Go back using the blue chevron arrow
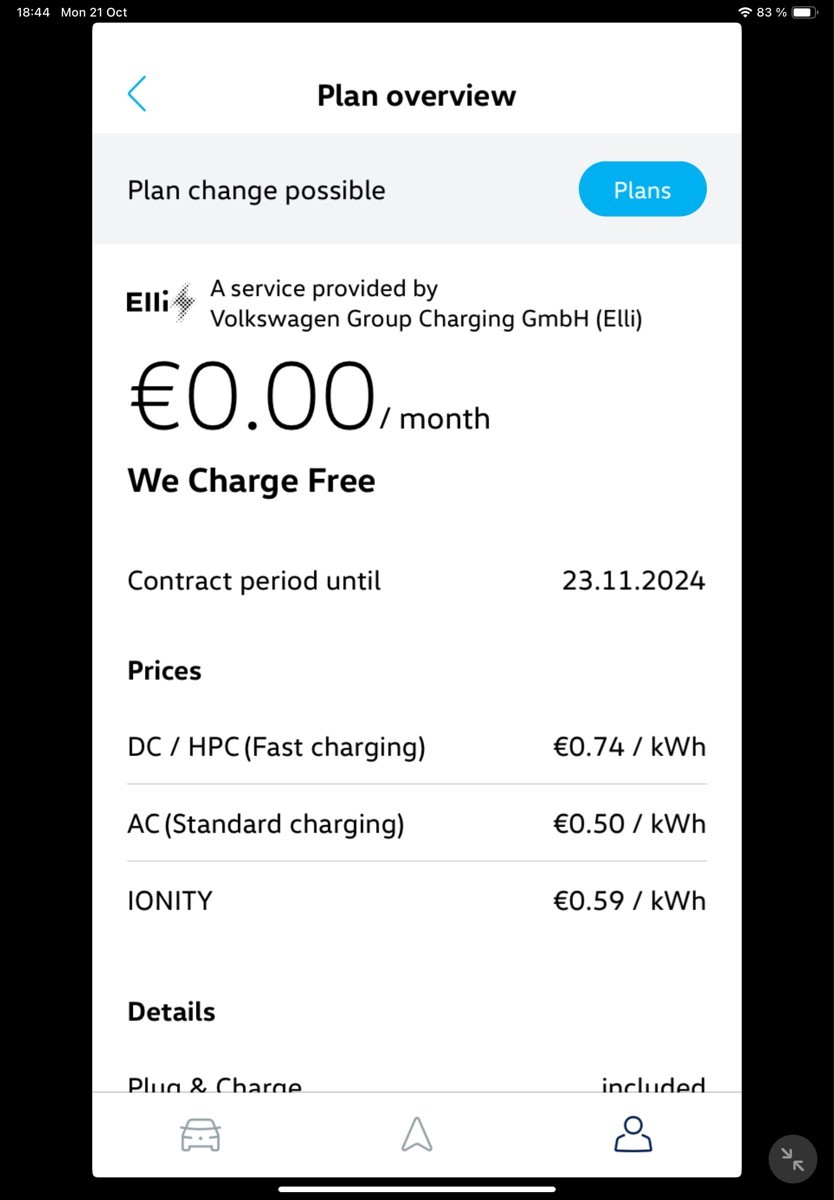The height and width of the screenshot is (1200, 834). (138, 93)
